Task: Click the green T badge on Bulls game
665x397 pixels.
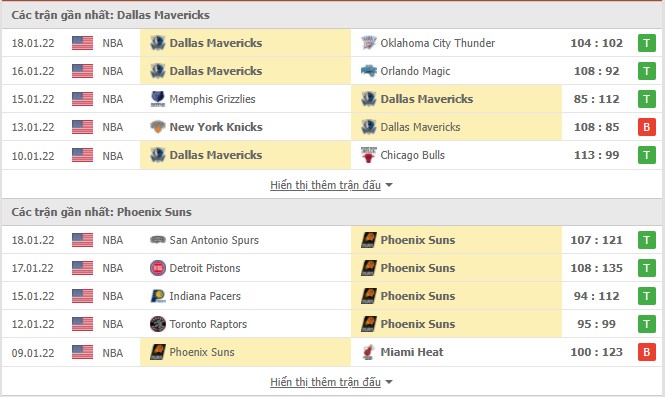Action: (647, 155)
